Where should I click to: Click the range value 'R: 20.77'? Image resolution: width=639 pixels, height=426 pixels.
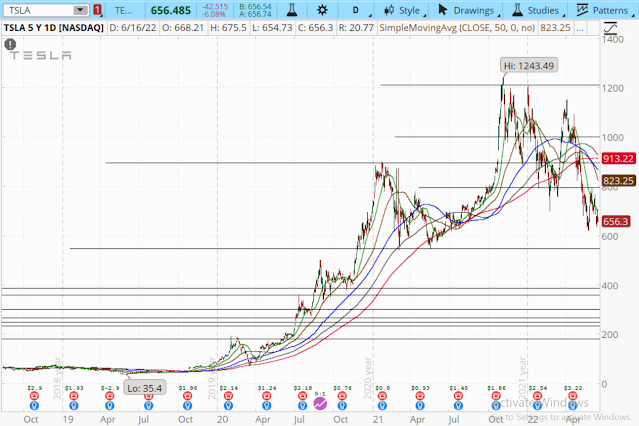point(356,28)
